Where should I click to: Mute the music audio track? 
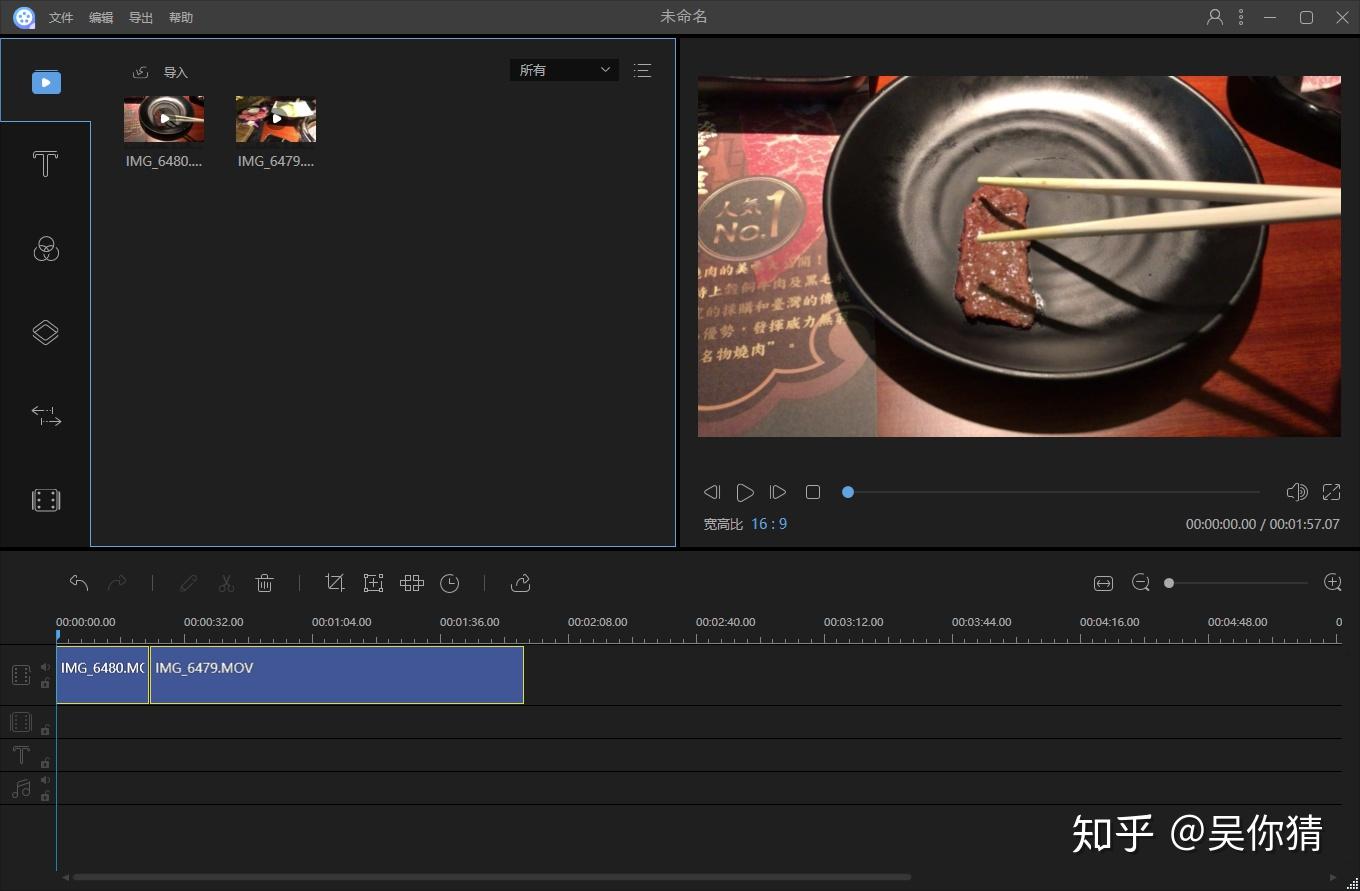45,780
